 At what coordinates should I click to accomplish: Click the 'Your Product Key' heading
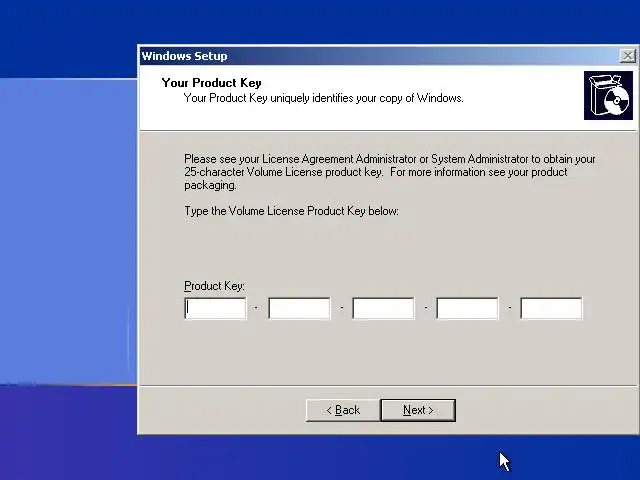211,83
